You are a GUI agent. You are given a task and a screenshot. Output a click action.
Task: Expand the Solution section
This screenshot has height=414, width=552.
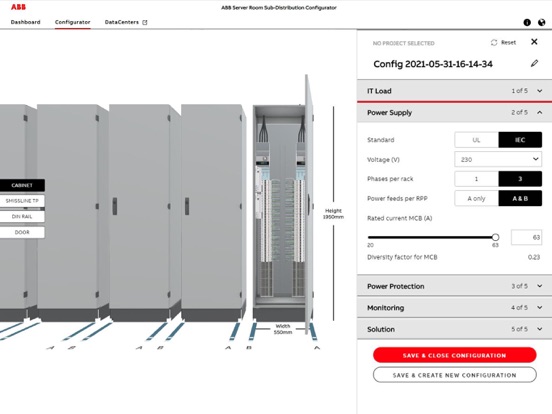pos(454,329)
